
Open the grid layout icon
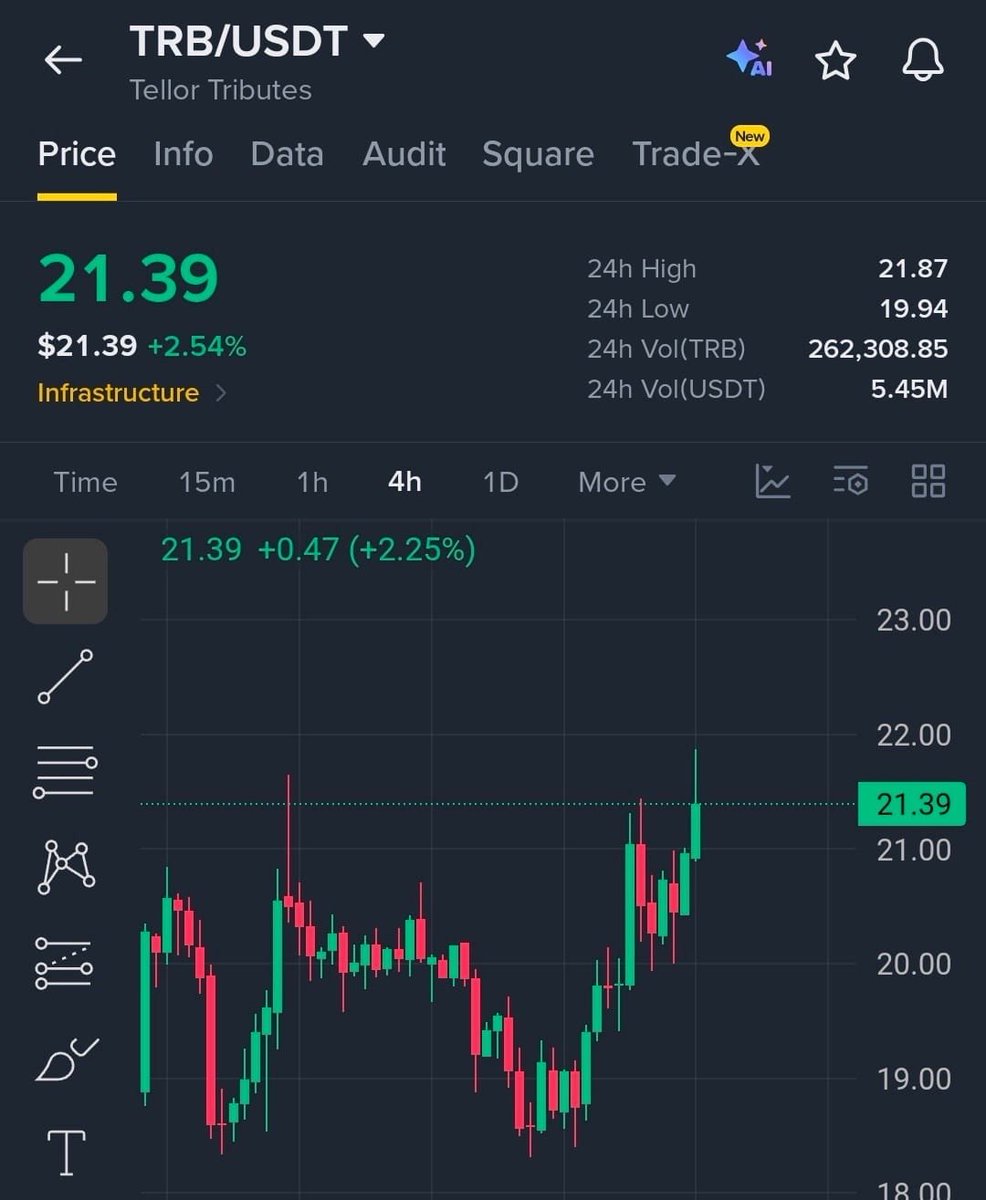928,481
